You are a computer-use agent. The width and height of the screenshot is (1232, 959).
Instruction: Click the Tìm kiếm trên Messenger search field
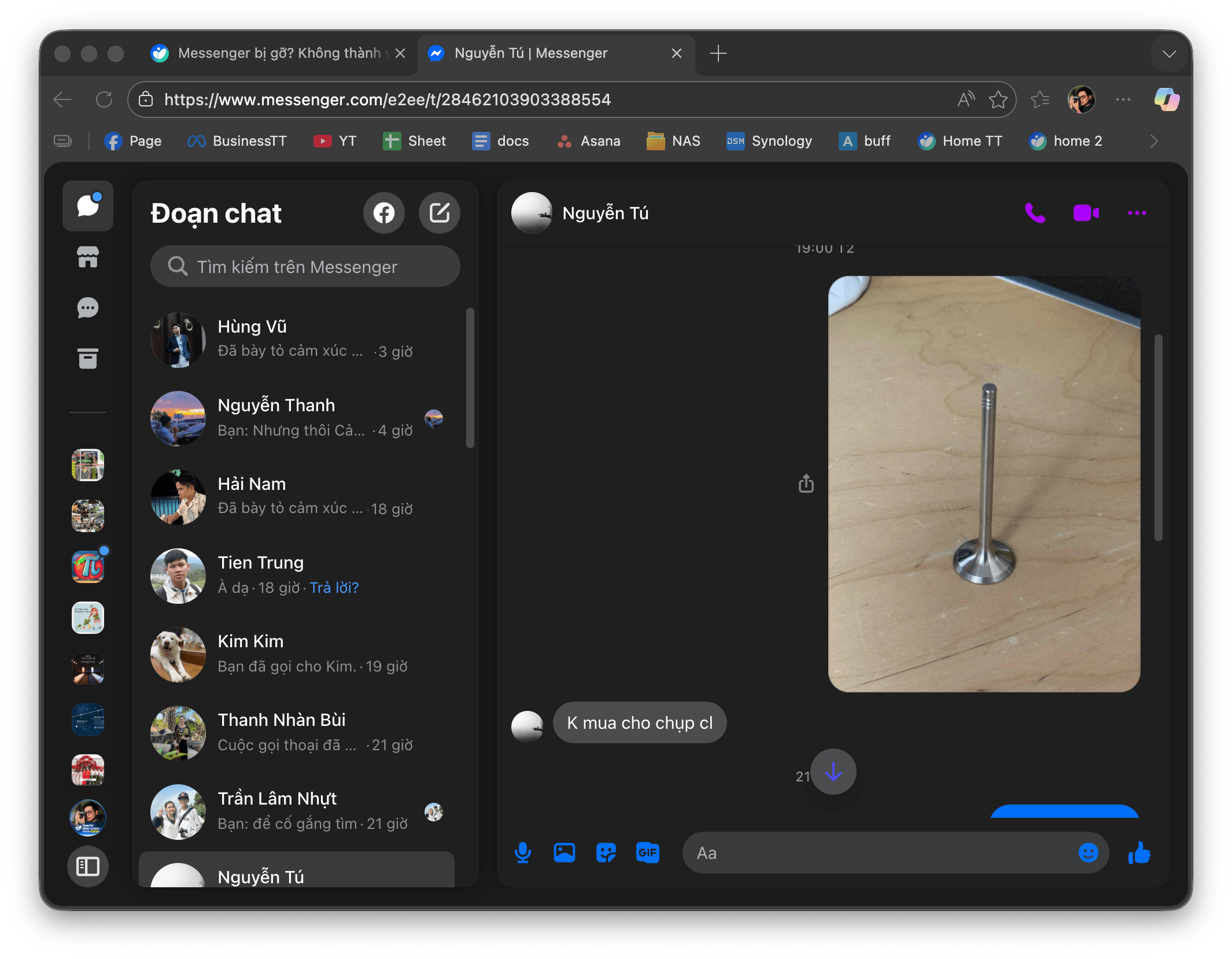(x=305, y=267)
